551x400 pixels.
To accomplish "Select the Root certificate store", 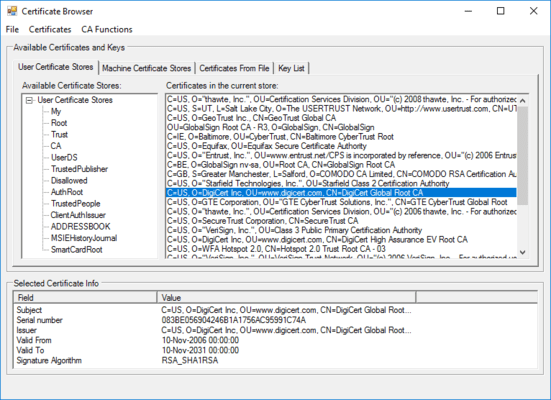I will coord(59,123).
